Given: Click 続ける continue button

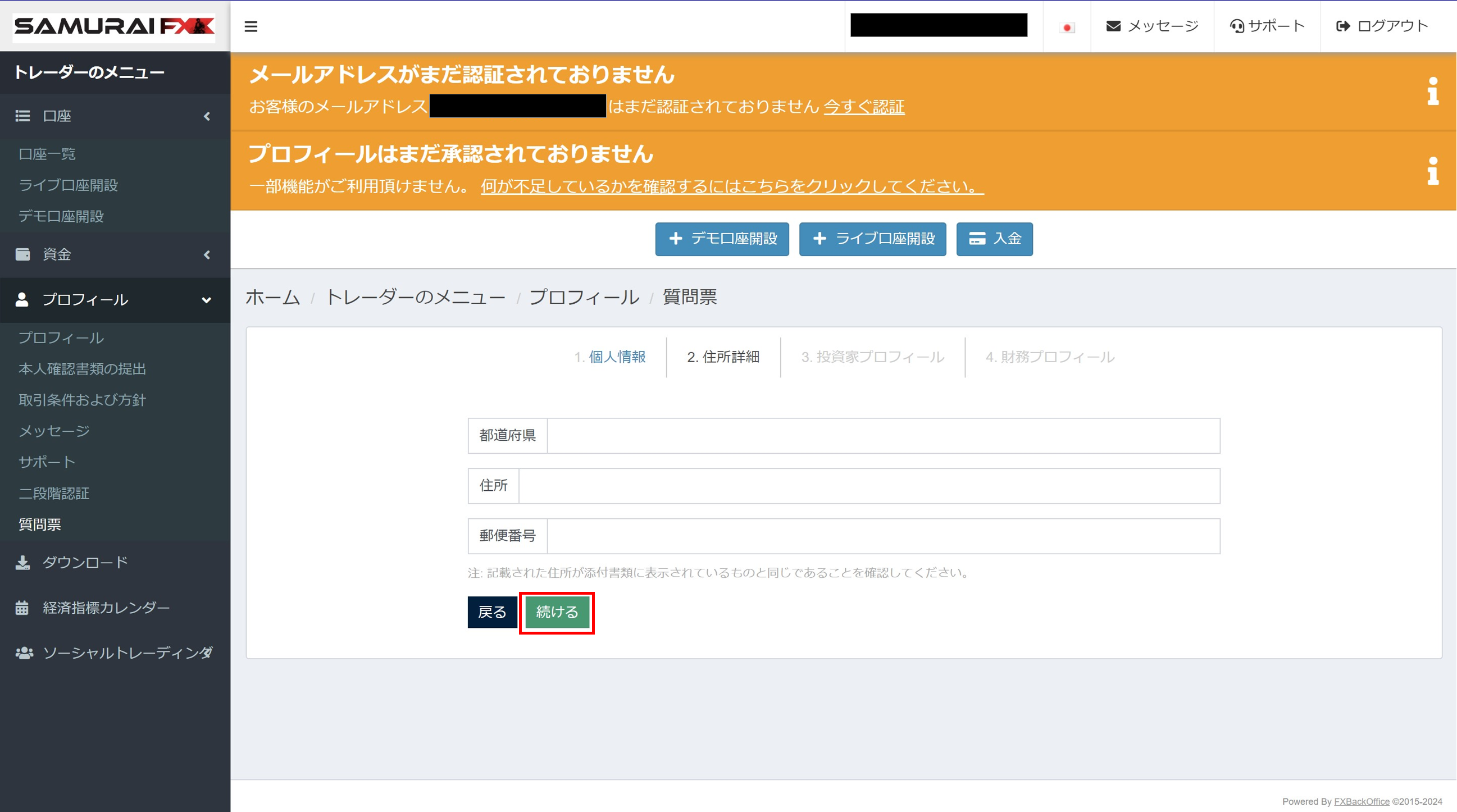Looking at the screenshot, I should pyautogui.click(x=557, y=612).
